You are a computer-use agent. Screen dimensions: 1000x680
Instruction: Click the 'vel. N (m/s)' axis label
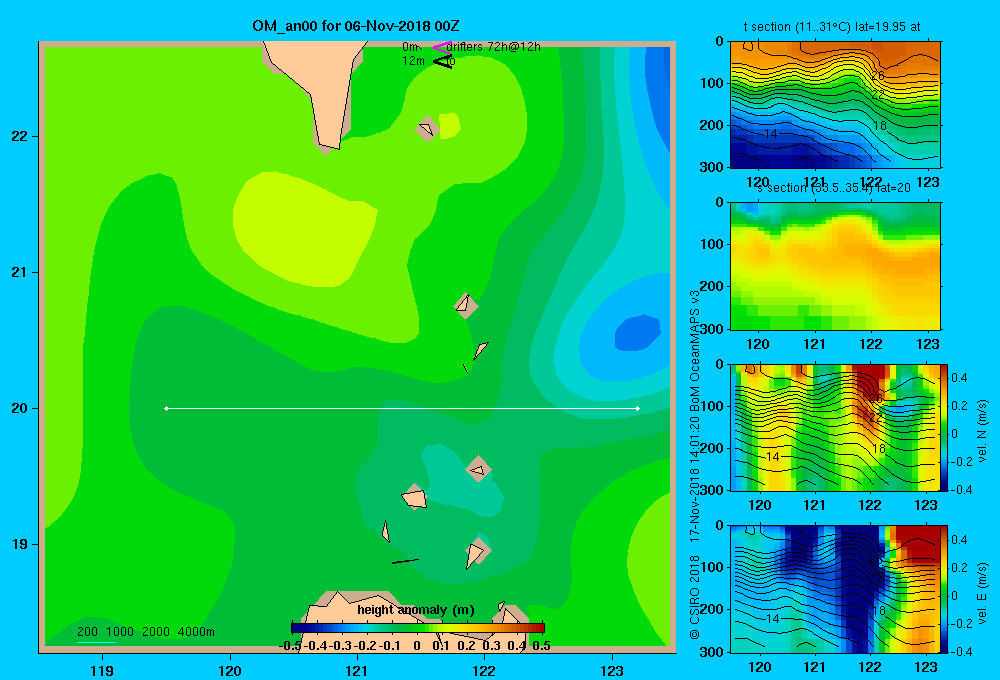coord(983,431)
